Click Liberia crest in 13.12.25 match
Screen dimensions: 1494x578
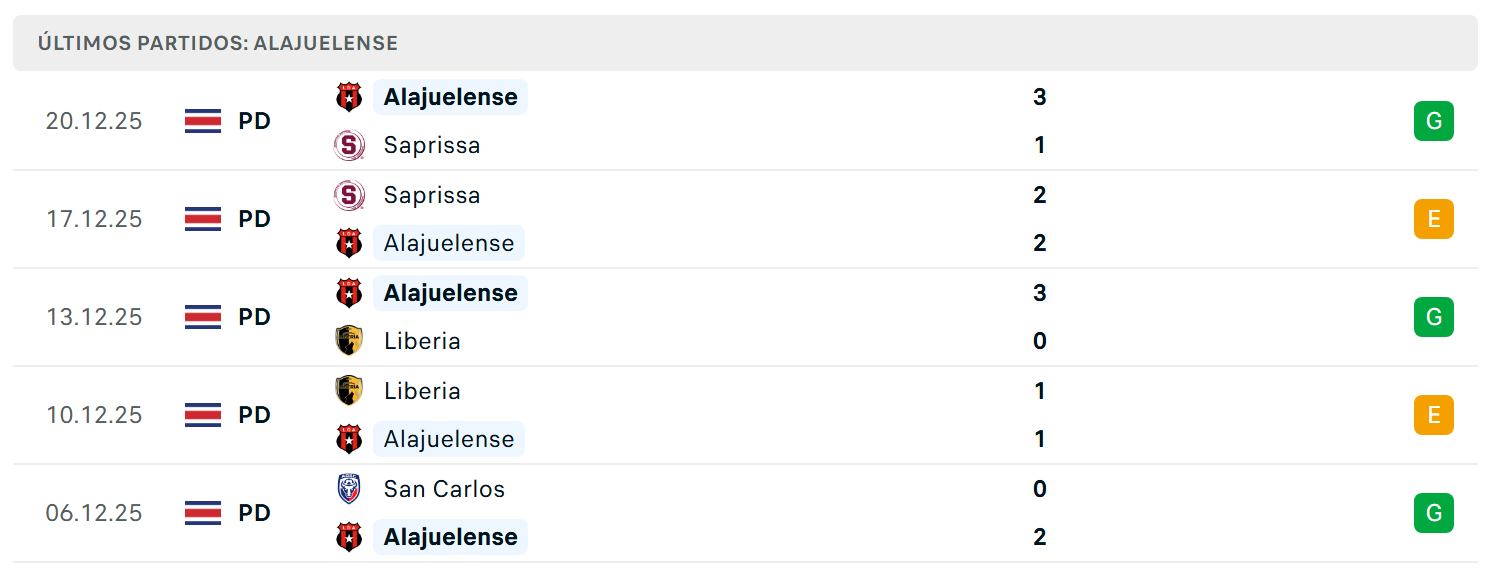click(x=348, y=341)
